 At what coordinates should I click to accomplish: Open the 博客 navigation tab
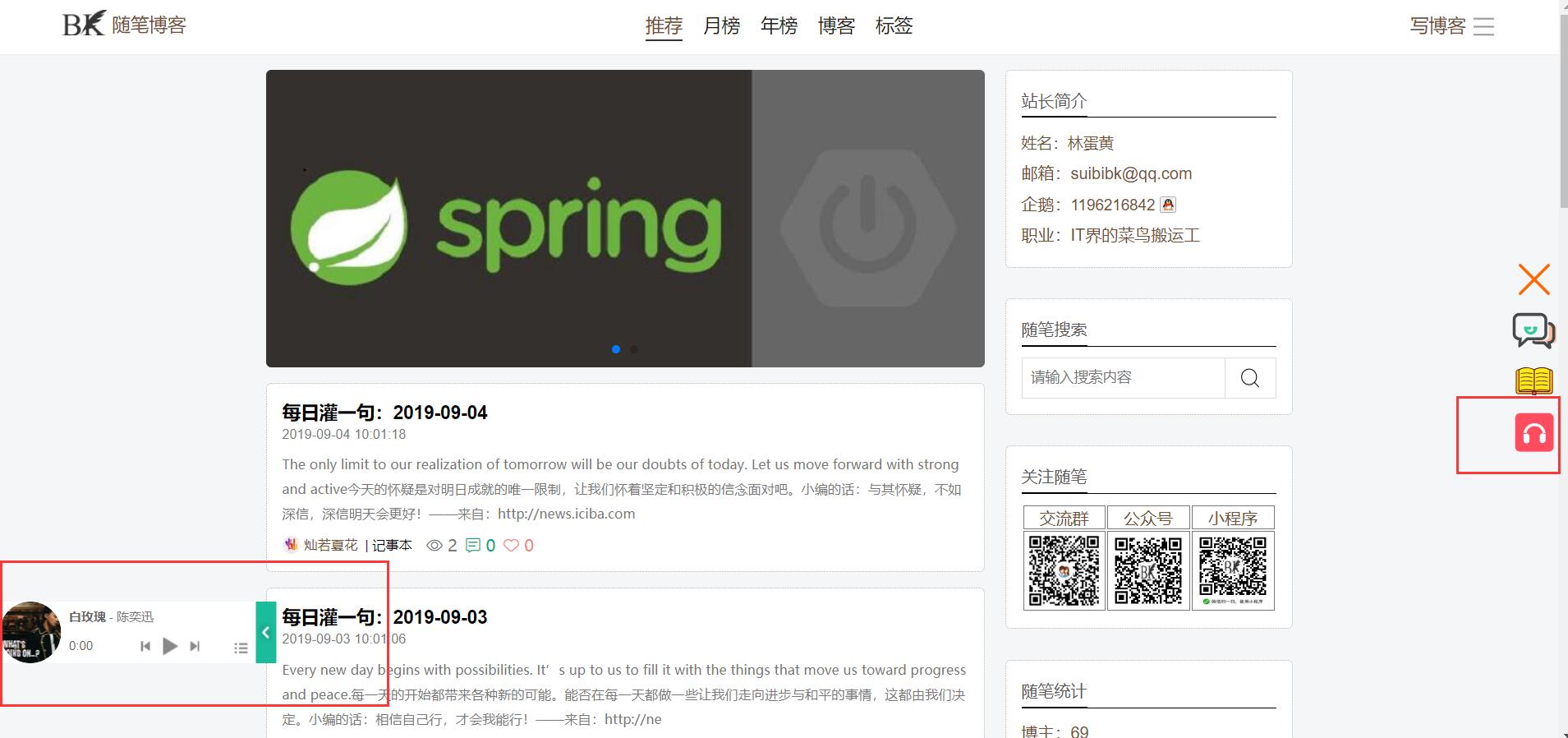pyautogui.click(x=836, y=26)
